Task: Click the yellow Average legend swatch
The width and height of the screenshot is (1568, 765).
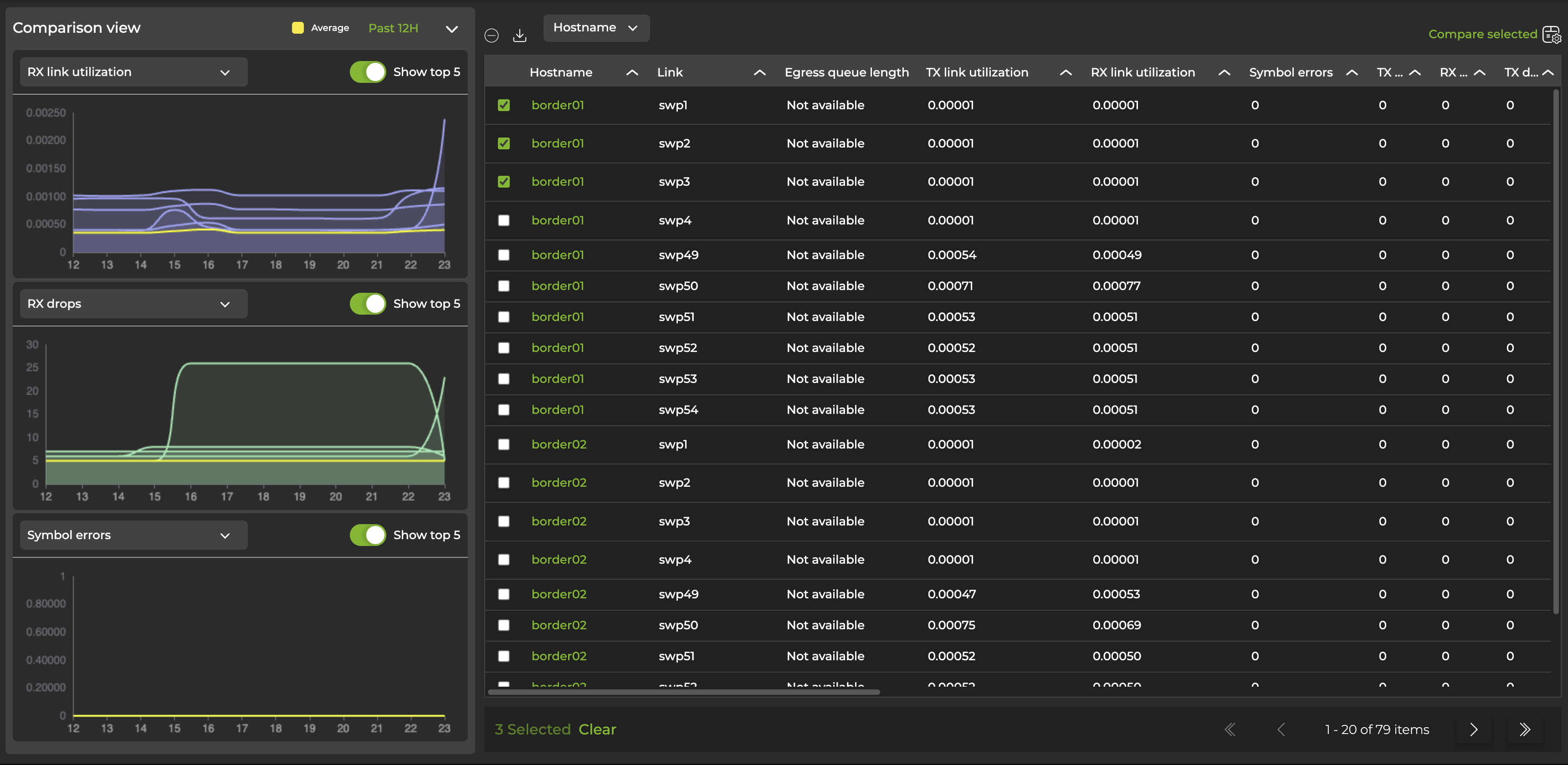Action: coord(297,28)
